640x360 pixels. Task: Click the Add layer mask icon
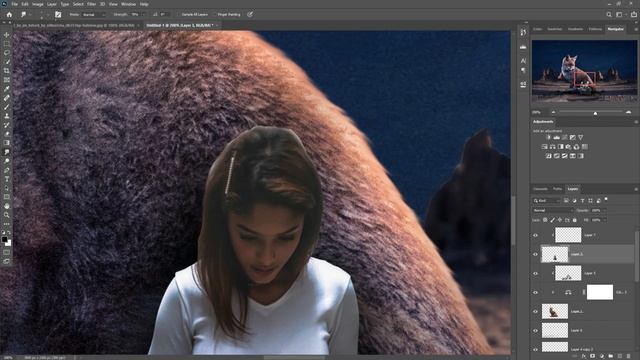(x=592, y=356)
